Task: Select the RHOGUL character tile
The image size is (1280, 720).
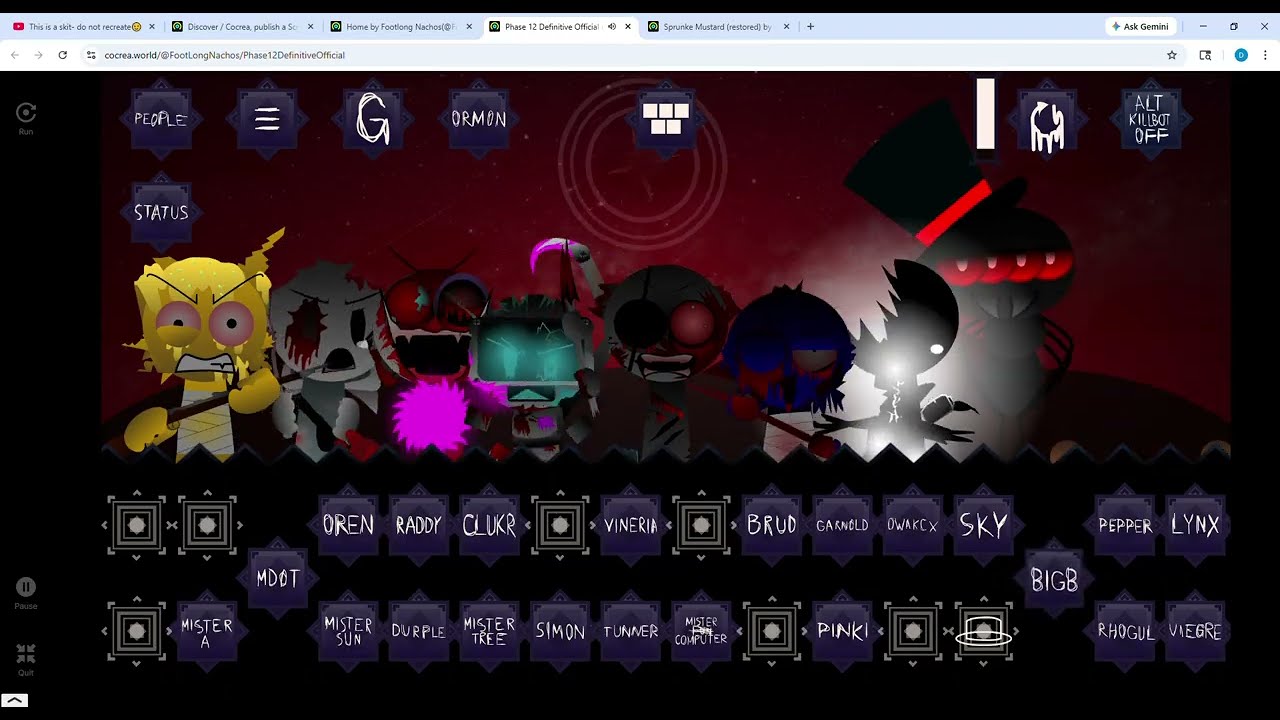Action: pyautogui.click(x=1125, y=631)
